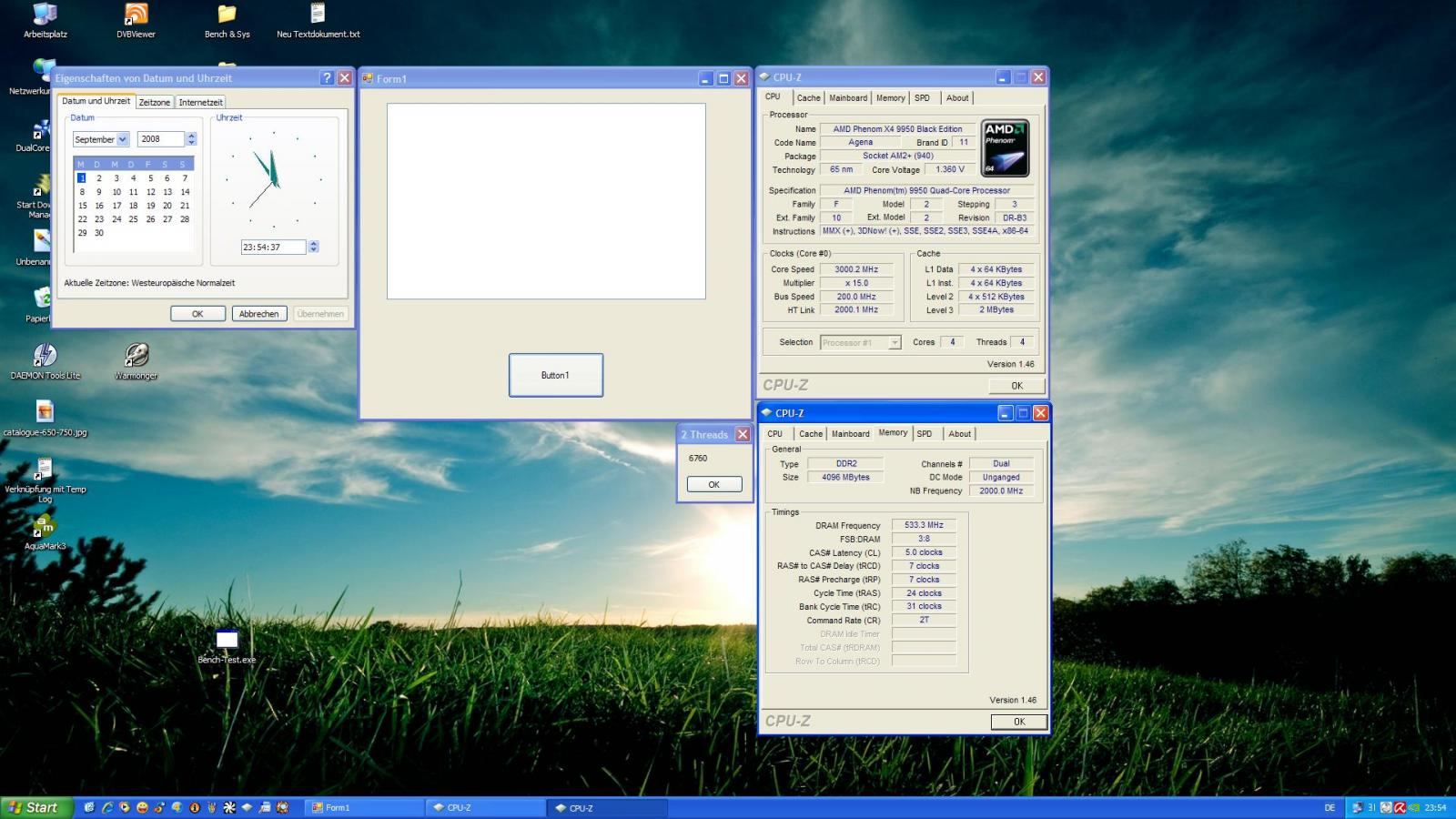Click the NVIDIA tray icon
1456x819 pixels.
tap(1414, 807)
